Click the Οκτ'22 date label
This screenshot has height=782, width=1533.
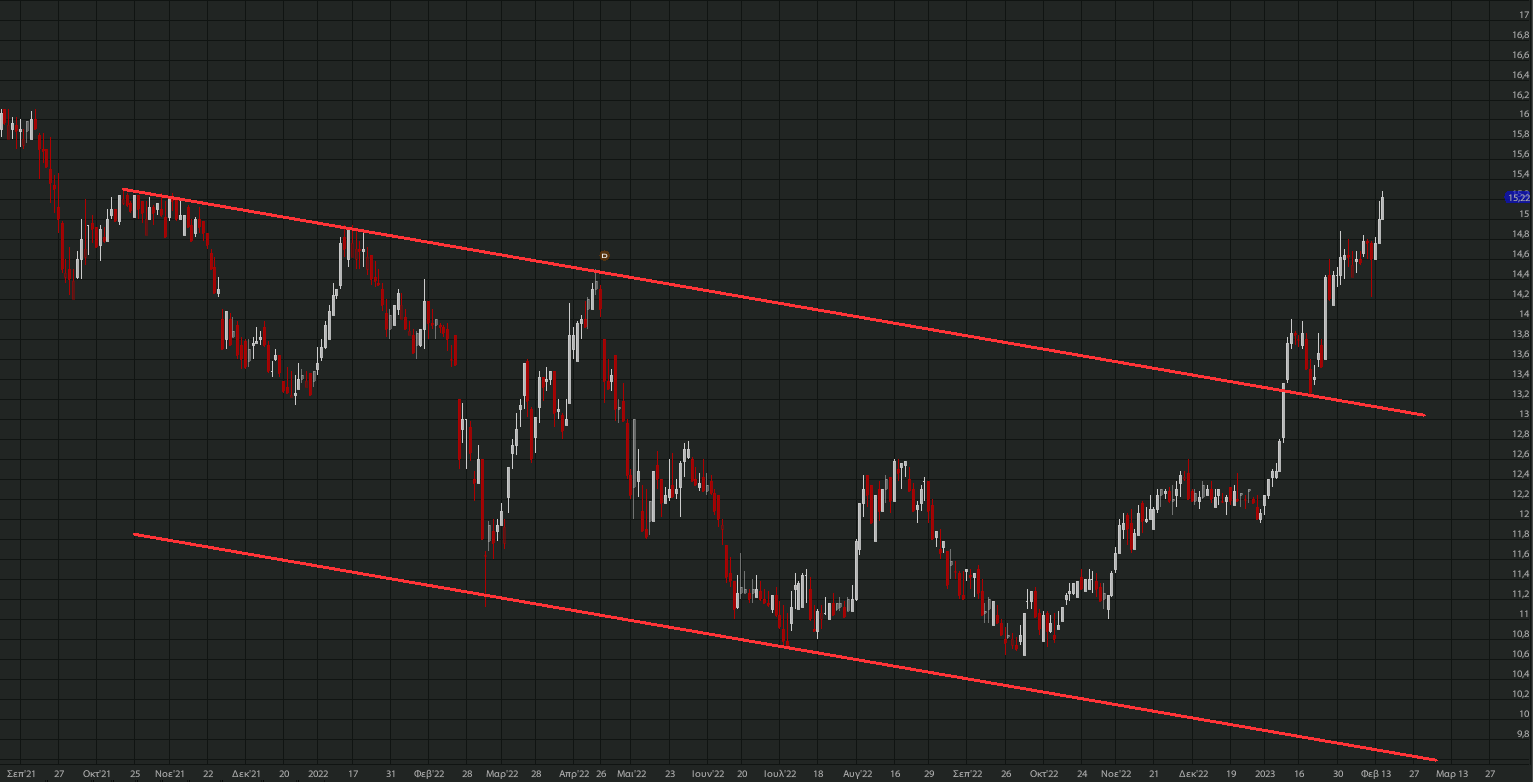coord(1044,774)
